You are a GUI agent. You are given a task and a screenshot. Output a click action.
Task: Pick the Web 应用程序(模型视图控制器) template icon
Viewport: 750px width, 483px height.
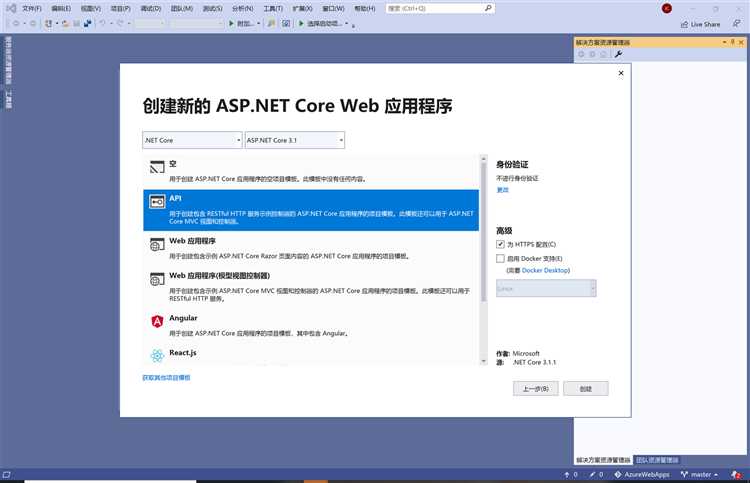coord(157,279)
